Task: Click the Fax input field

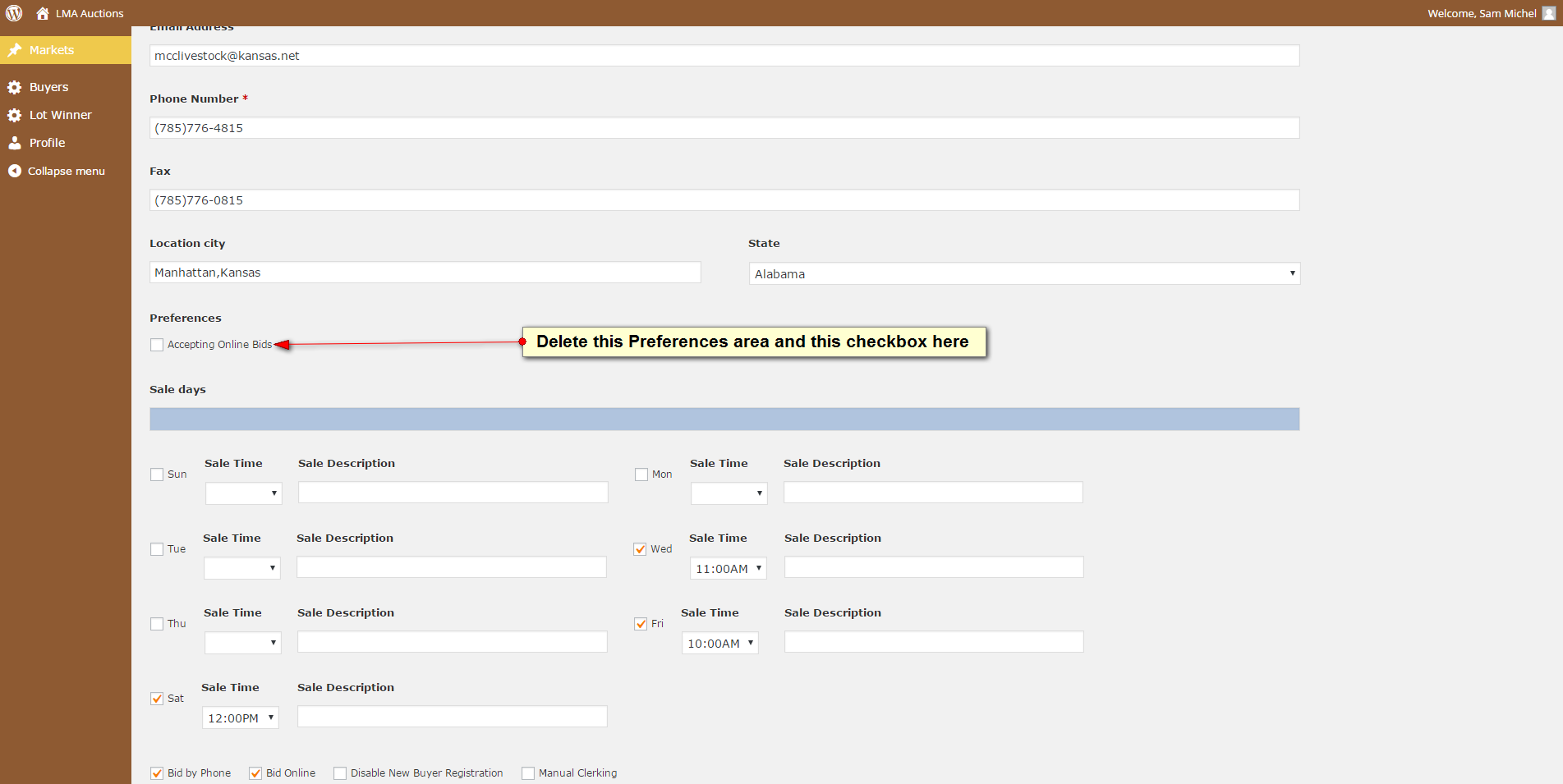Action: 724,200
